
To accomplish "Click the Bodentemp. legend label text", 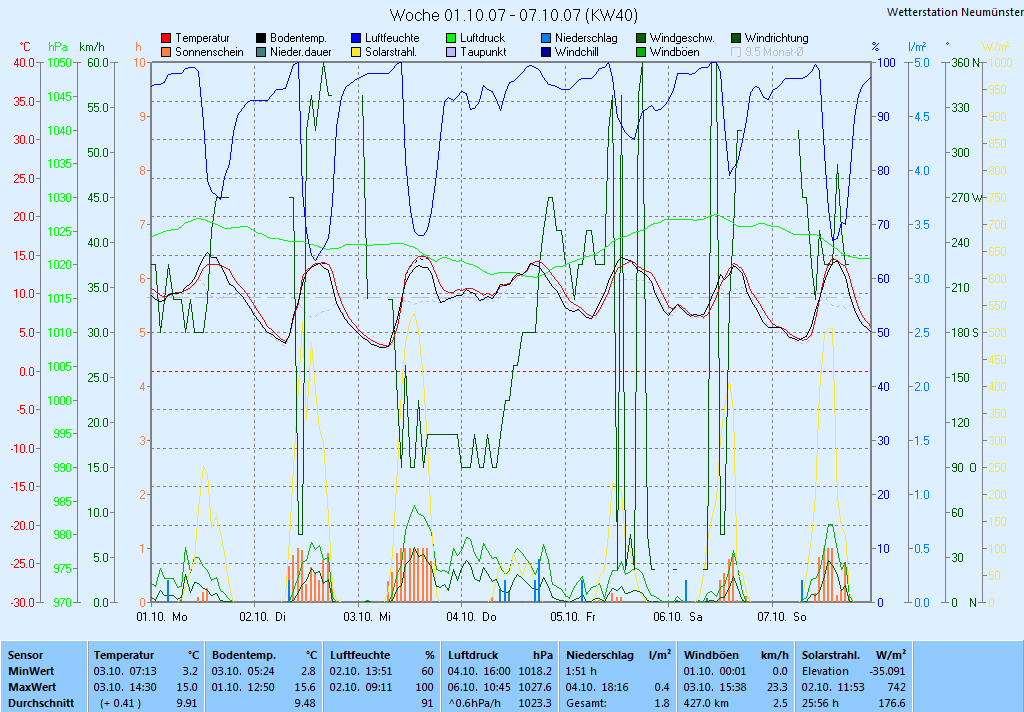I will pos(298,39).
